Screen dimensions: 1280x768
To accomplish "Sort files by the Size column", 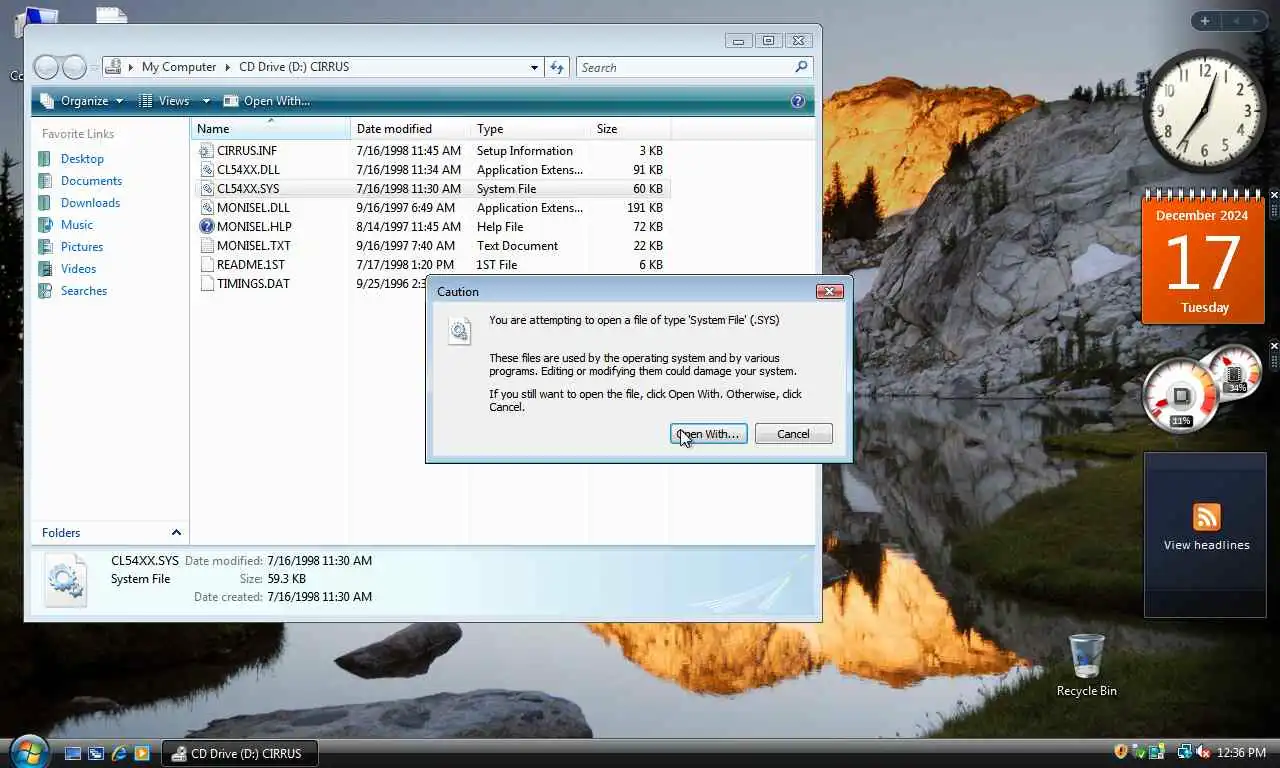I will (630, 129).
